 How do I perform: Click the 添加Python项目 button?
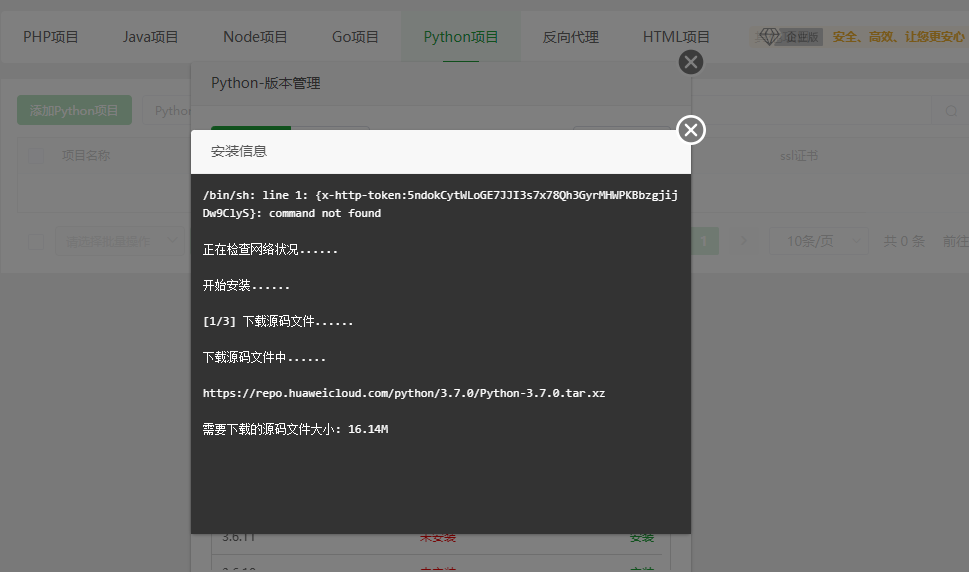coord(74,111)
